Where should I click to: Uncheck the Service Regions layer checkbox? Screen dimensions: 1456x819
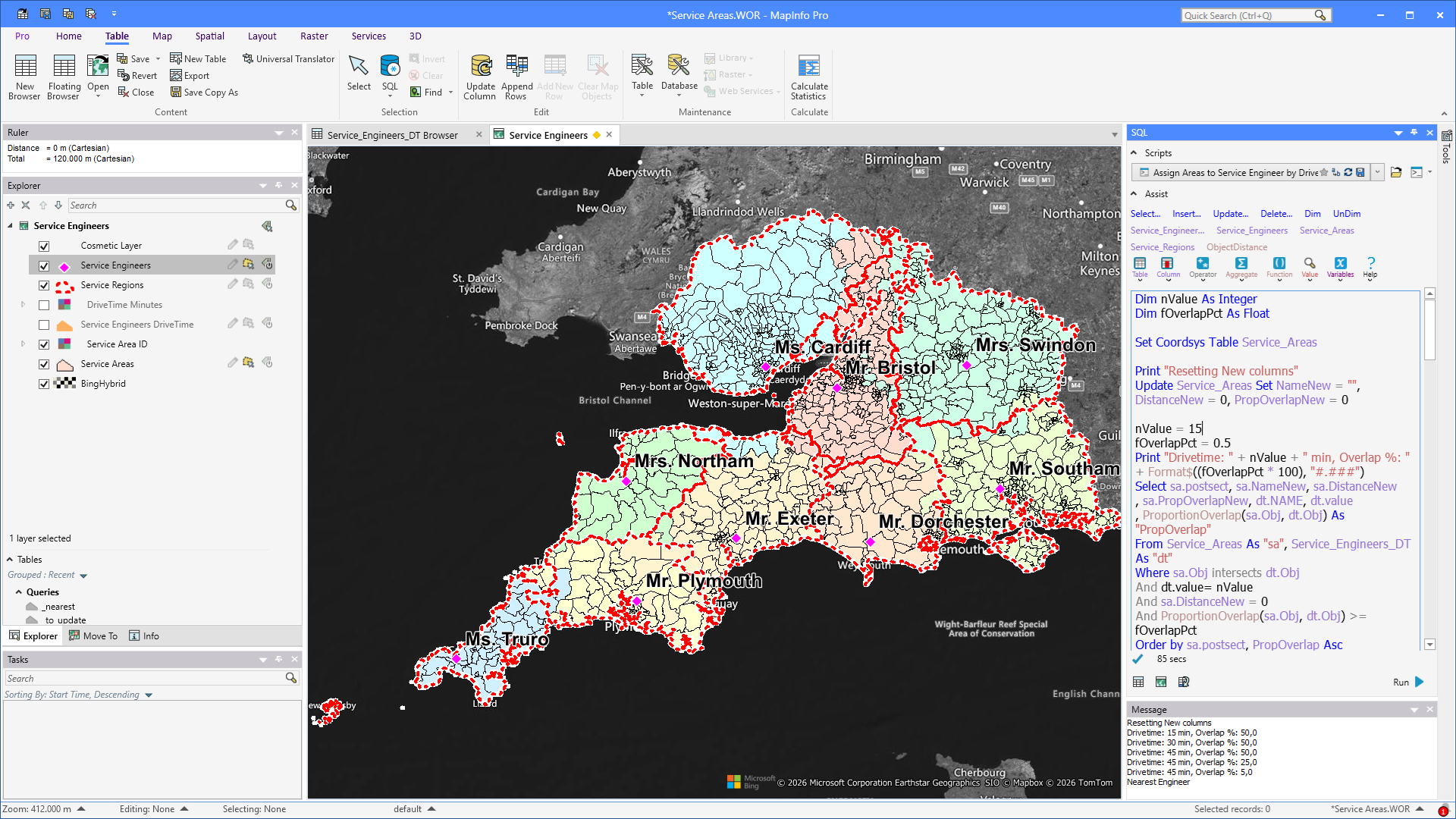point(44,285)
